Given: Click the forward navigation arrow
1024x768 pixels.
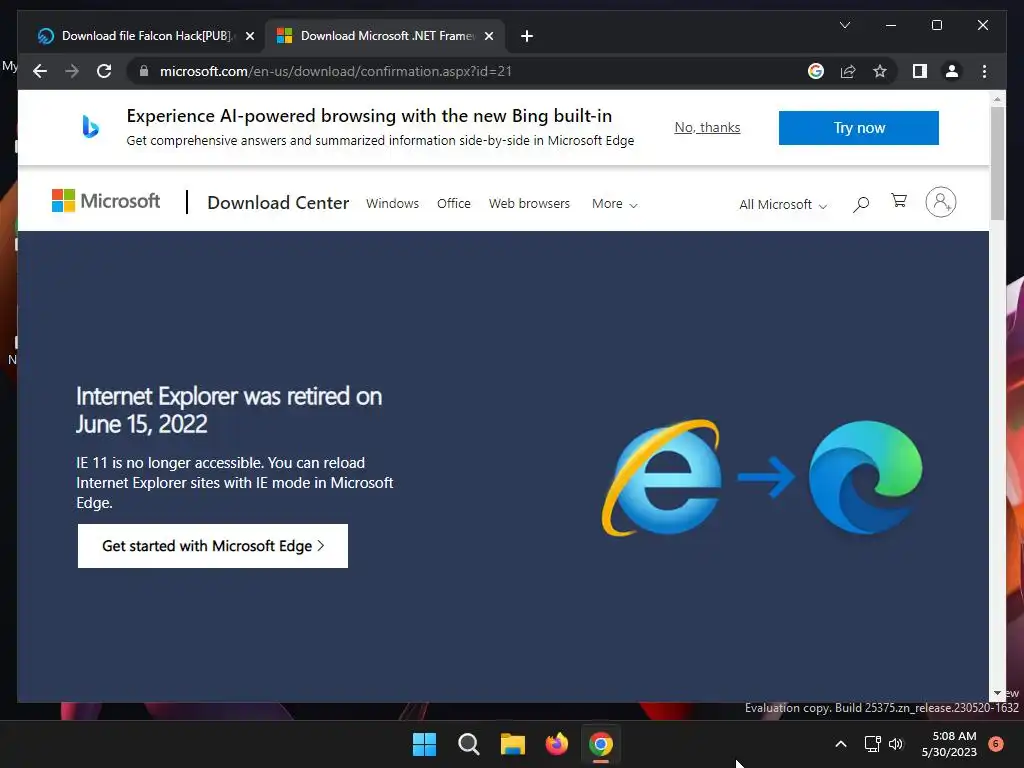Looking at the screenshot, I should [x=72, y=71].
